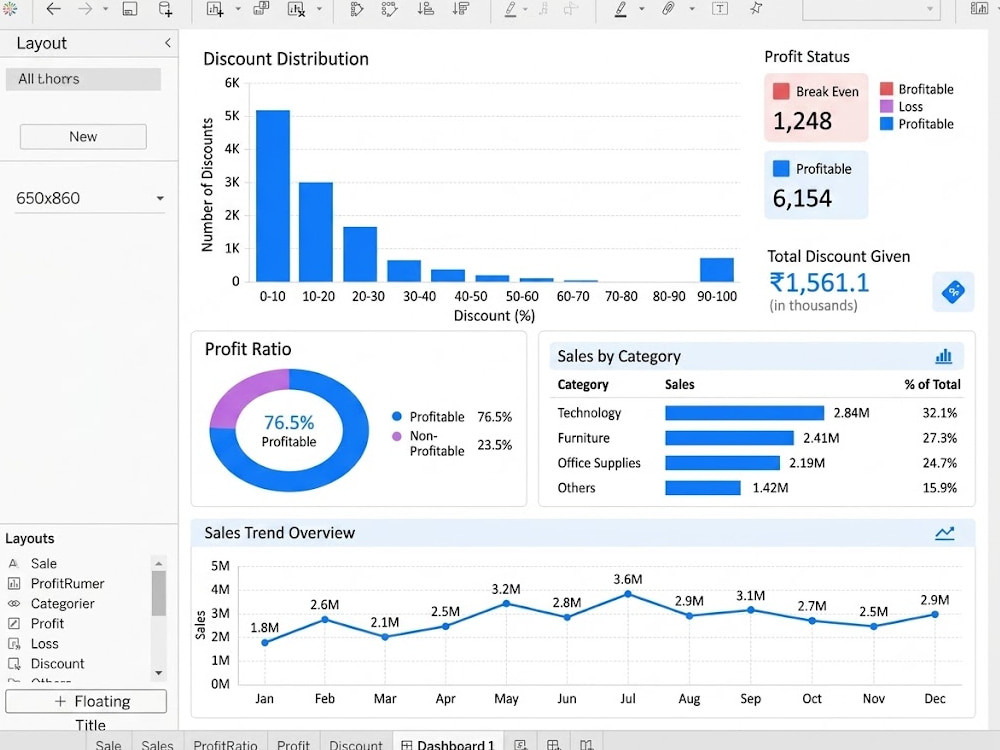Click the Sort Descending icon
1000x750 pixels.
click(x=460, y=9)
